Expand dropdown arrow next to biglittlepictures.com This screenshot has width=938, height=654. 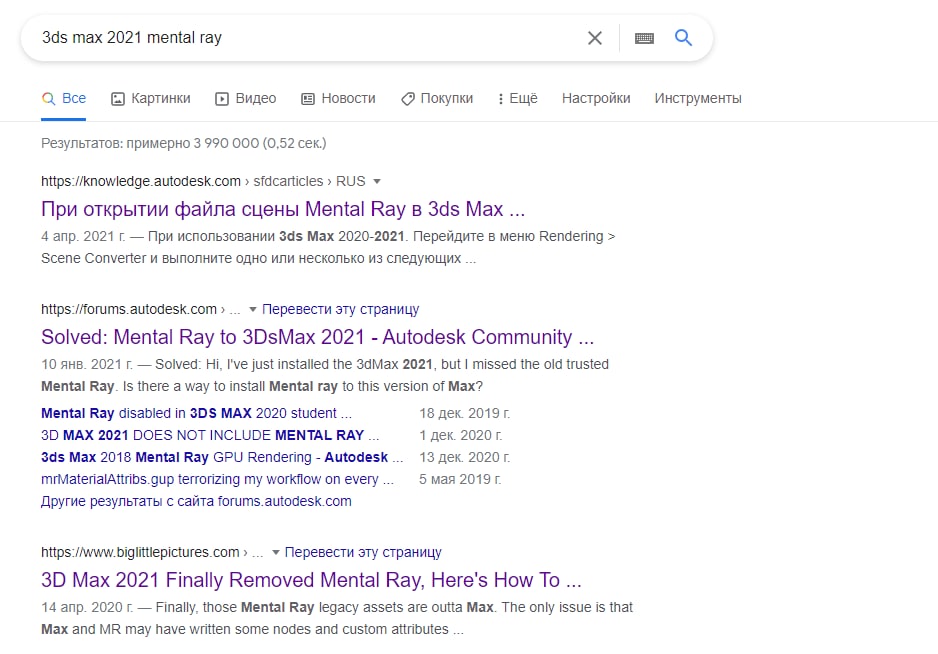click(275, 552)
